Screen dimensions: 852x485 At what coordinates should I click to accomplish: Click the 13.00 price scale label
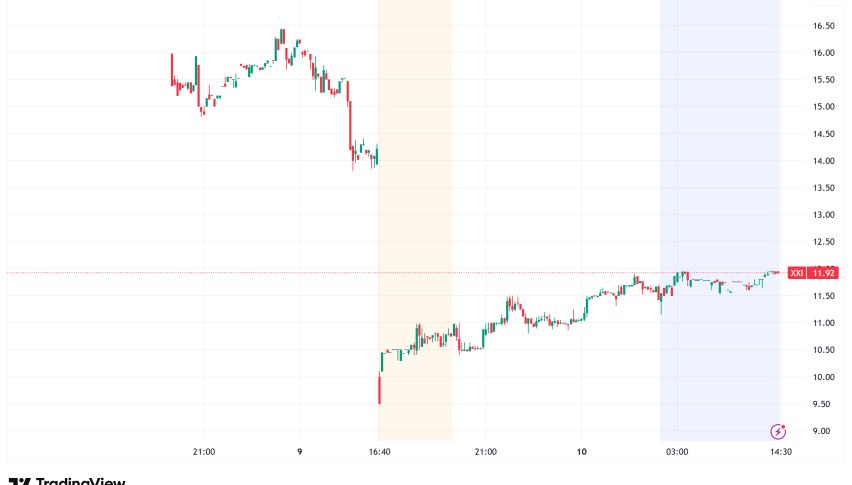824,215
